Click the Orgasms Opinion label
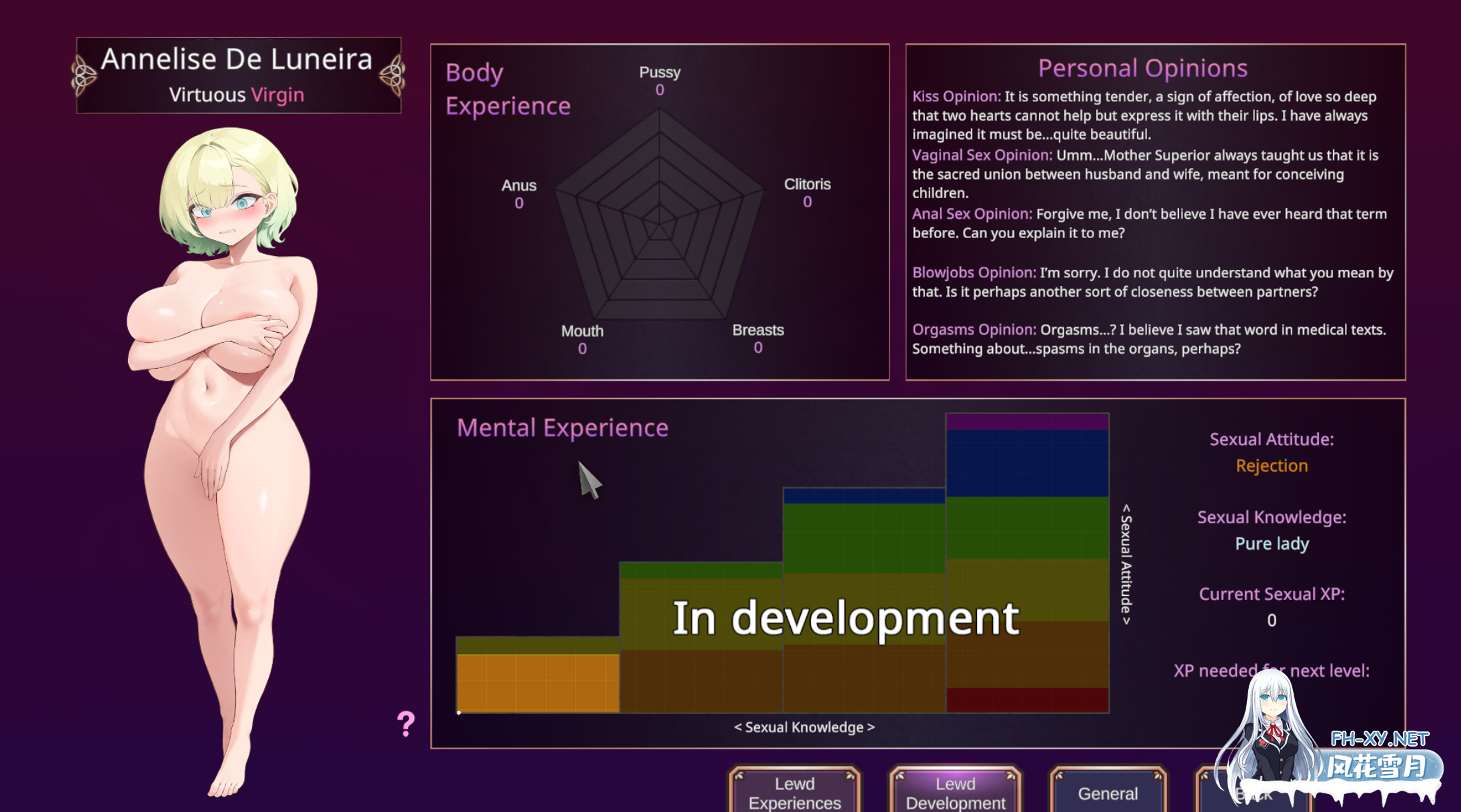This screenshot has width=1461, height=812. coord(974,330)
